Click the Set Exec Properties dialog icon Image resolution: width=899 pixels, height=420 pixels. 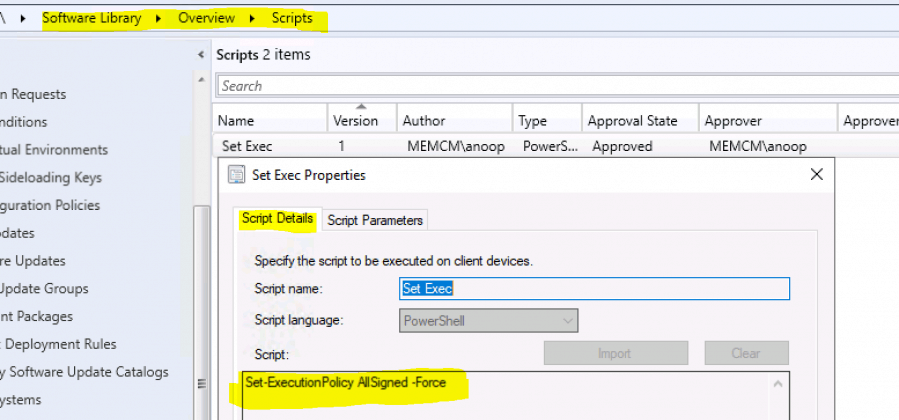point(236,175)
